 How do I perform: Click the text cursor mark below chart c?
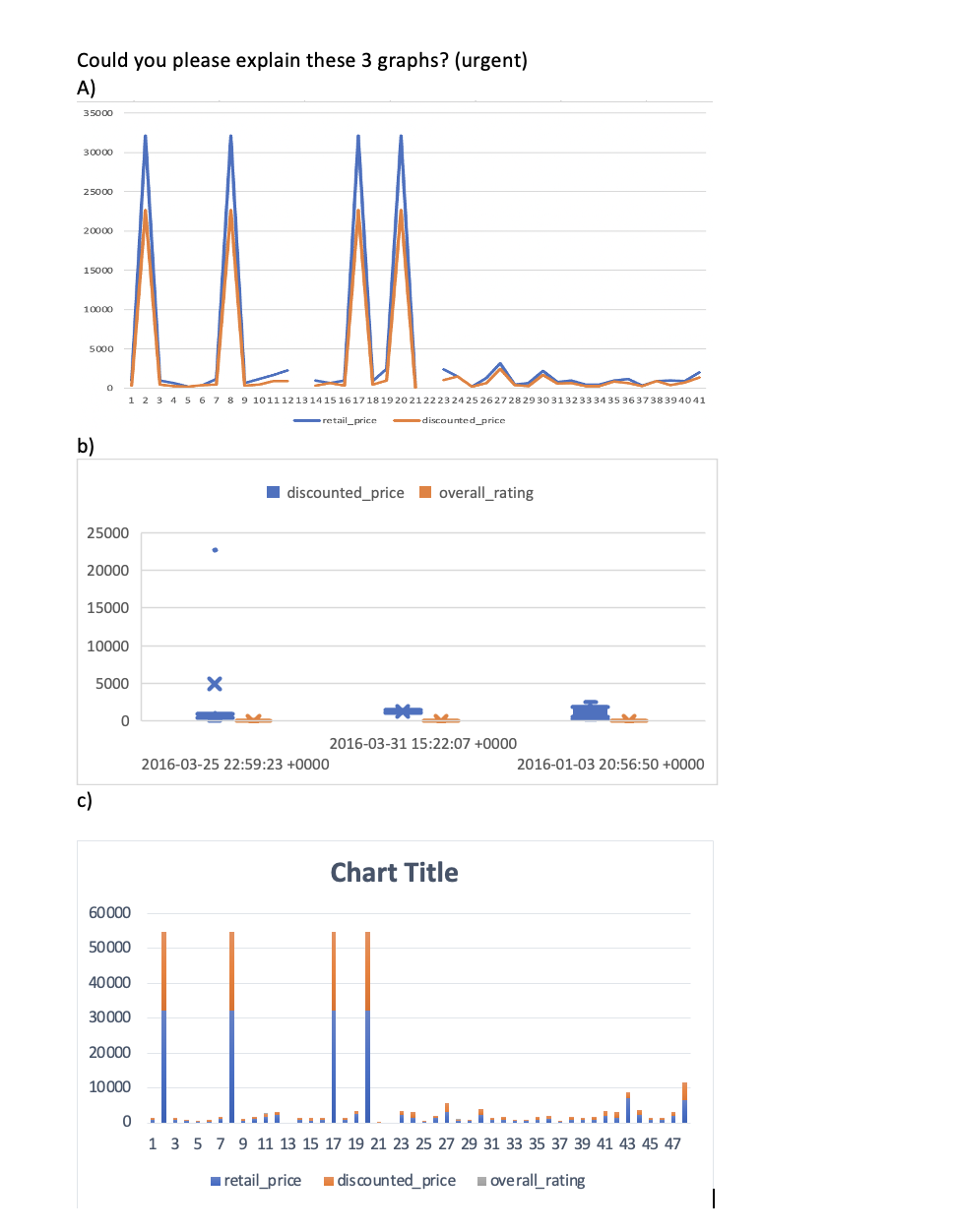point(713,1200)
